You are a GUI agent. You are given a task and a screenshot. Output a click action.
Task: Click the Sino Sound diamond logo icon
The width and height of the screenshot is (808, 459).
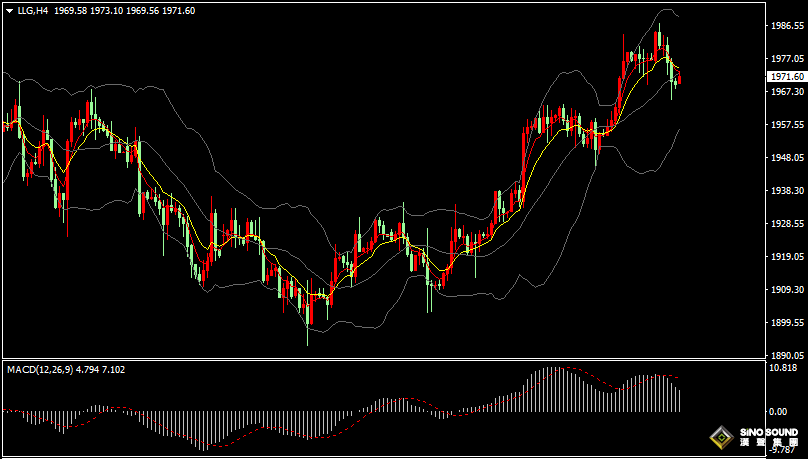point(720,436)
